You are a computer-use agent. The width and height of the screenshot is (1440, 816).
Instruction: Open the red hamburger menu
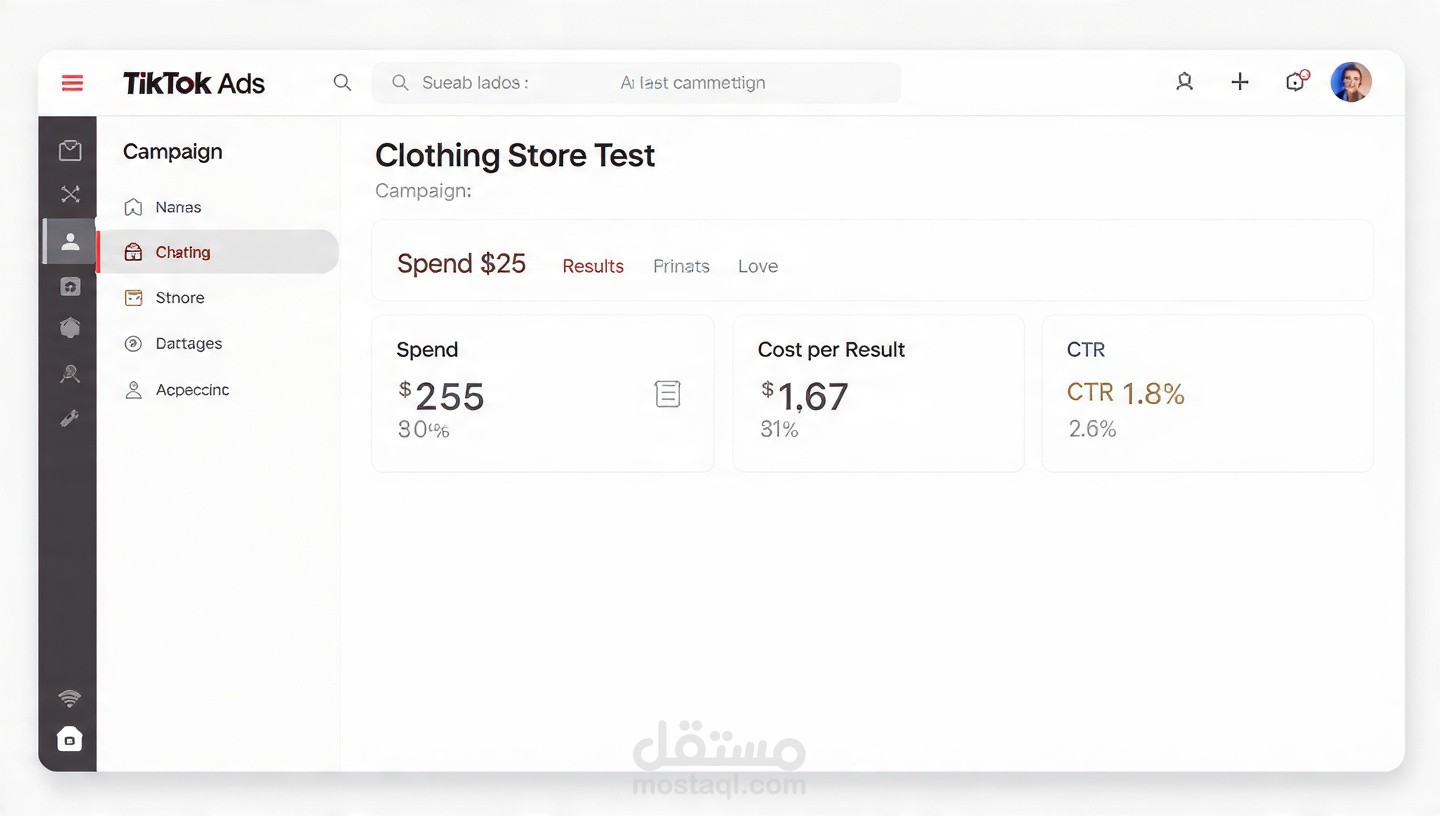coord(72,83)
